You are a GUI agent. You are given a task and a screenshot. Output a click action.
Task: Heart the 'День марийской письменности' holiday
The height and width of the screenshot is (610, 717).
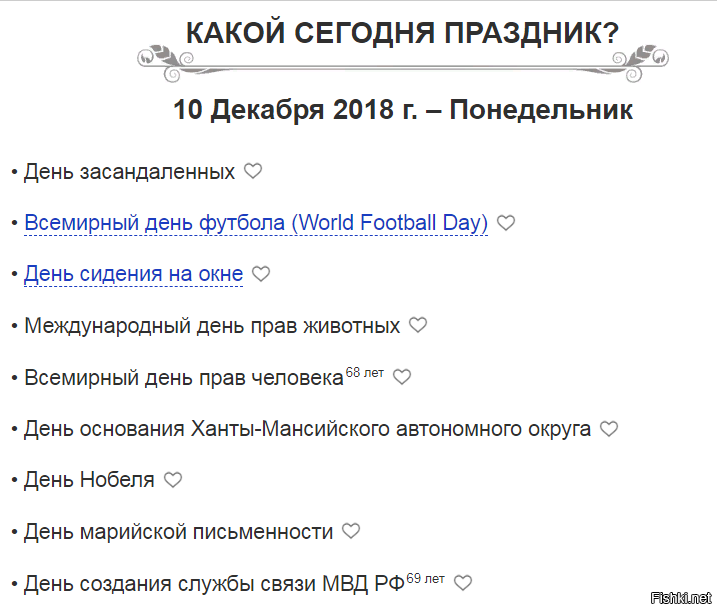[x=351, y=532]
